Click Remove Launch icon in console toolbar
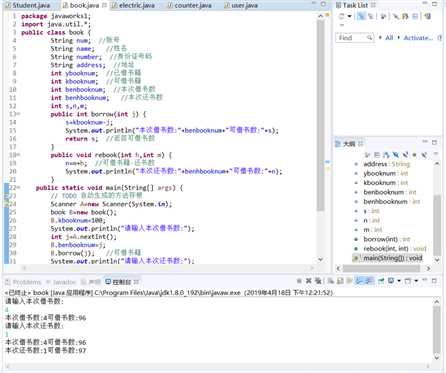The height and width of the screenshot is (373, 446). [309, 281]
